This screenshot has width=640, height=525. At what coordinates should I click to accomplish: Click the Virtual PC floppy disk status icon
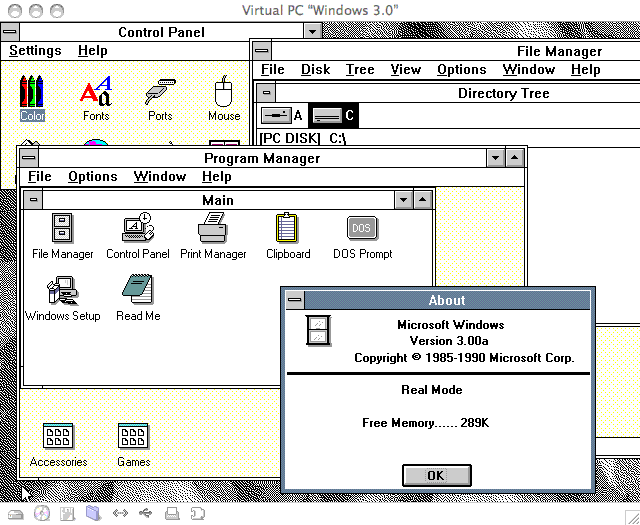click(67, 514)
